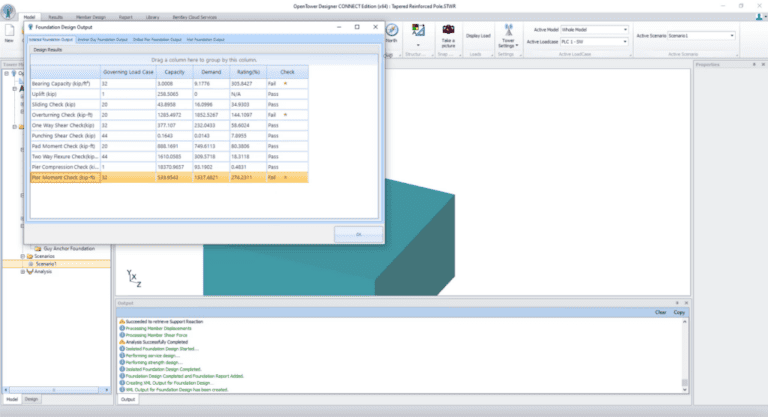The width and height of the screenshot is (768, 417).
Task: Open the Structure display icon in ribbon
Action: pos(418,30)
